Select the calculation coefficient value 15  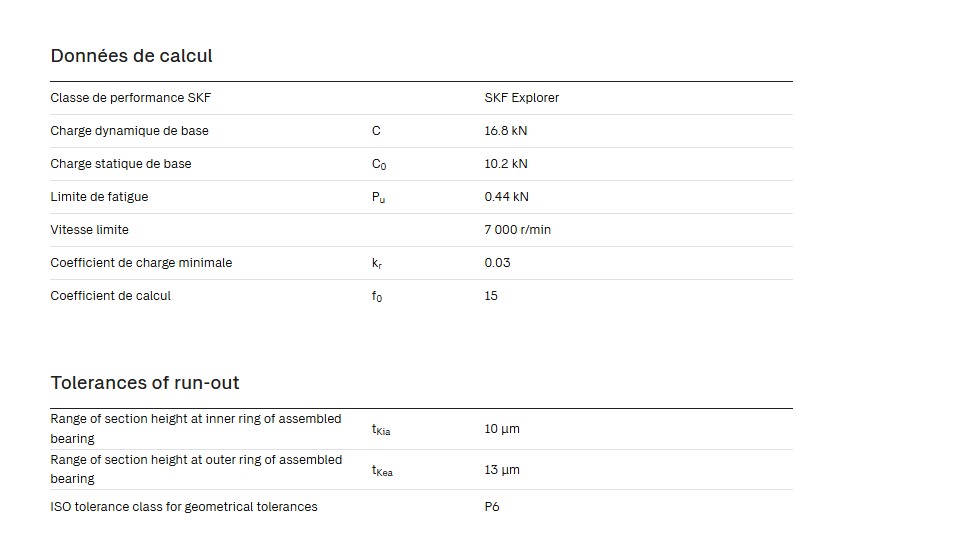coord(491,296)
